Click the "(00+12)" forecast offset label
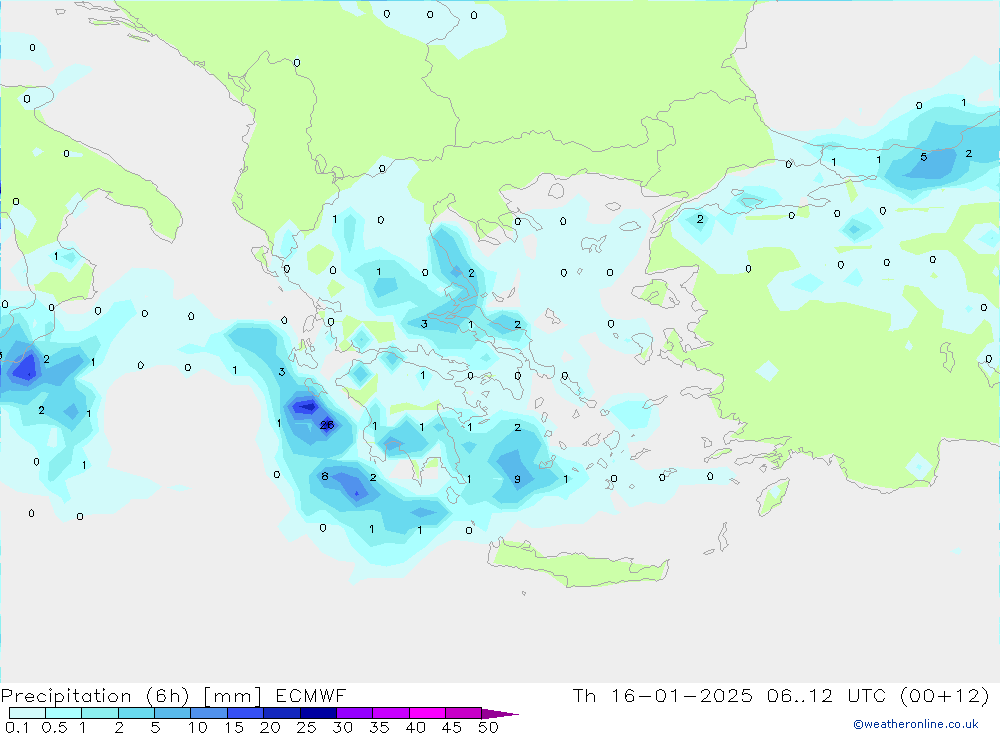Screen dimensions: 1000x733 click(x=946, y=695)
